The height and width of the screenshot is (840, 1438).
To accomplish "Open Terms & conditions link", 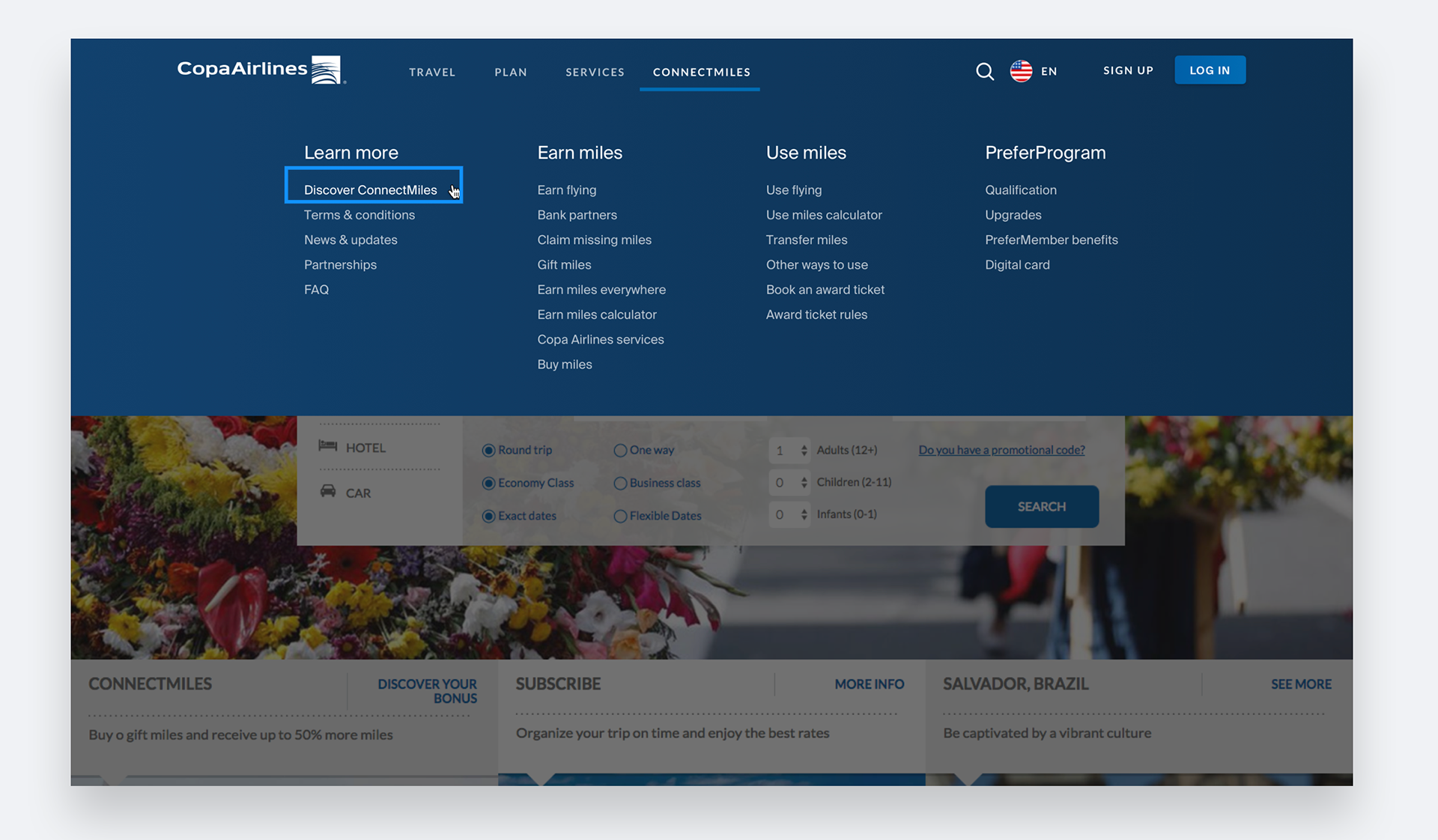I will point(359,215).
